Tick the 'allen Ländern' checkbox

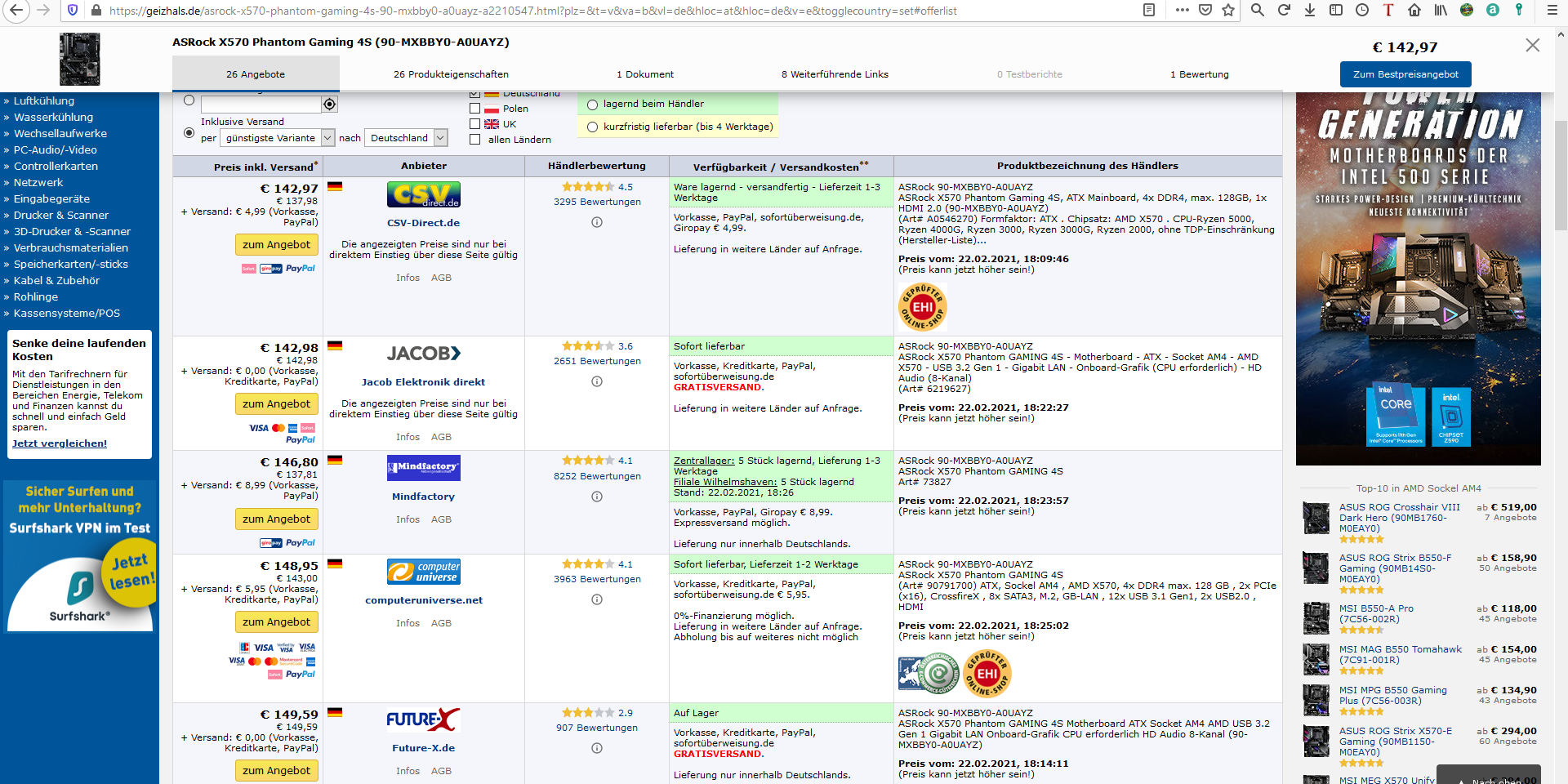(x=474, y=140)
